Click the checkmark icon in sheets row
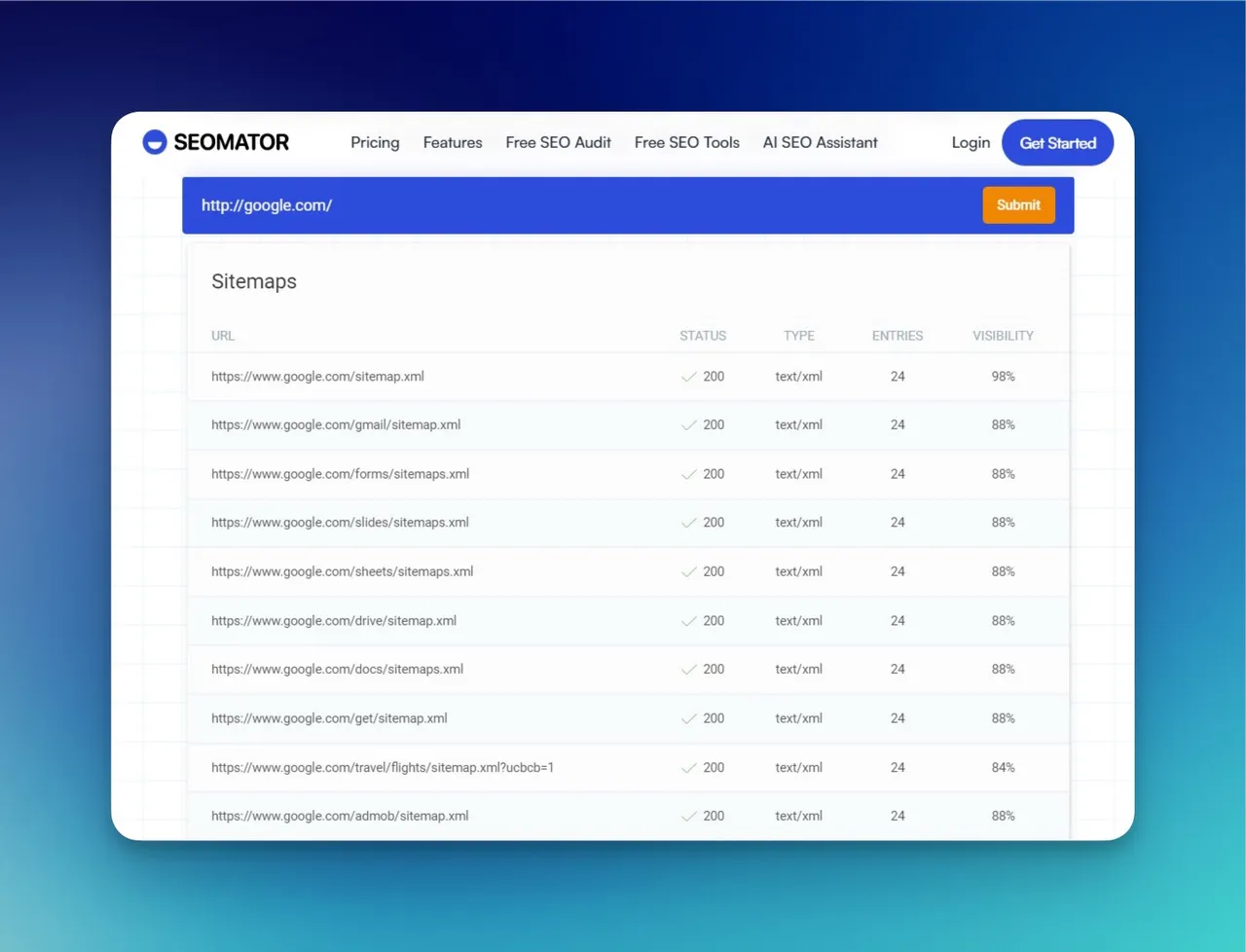Viewport: 1246px width, 952px height. [x=688, y=572]
